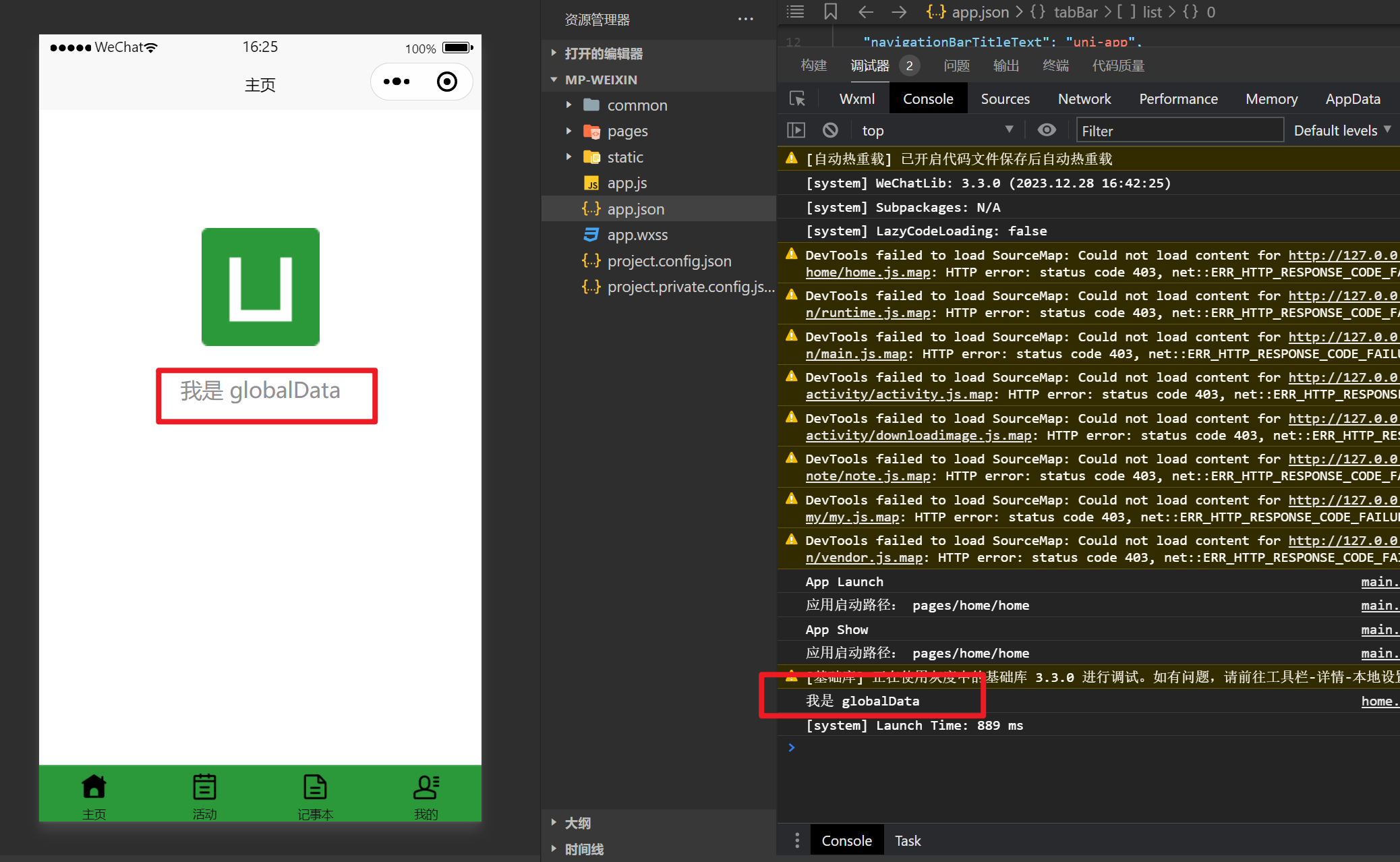Switch to the 代码质量 tab
Screen dimensions: 1400x862
pos(1118,65)
